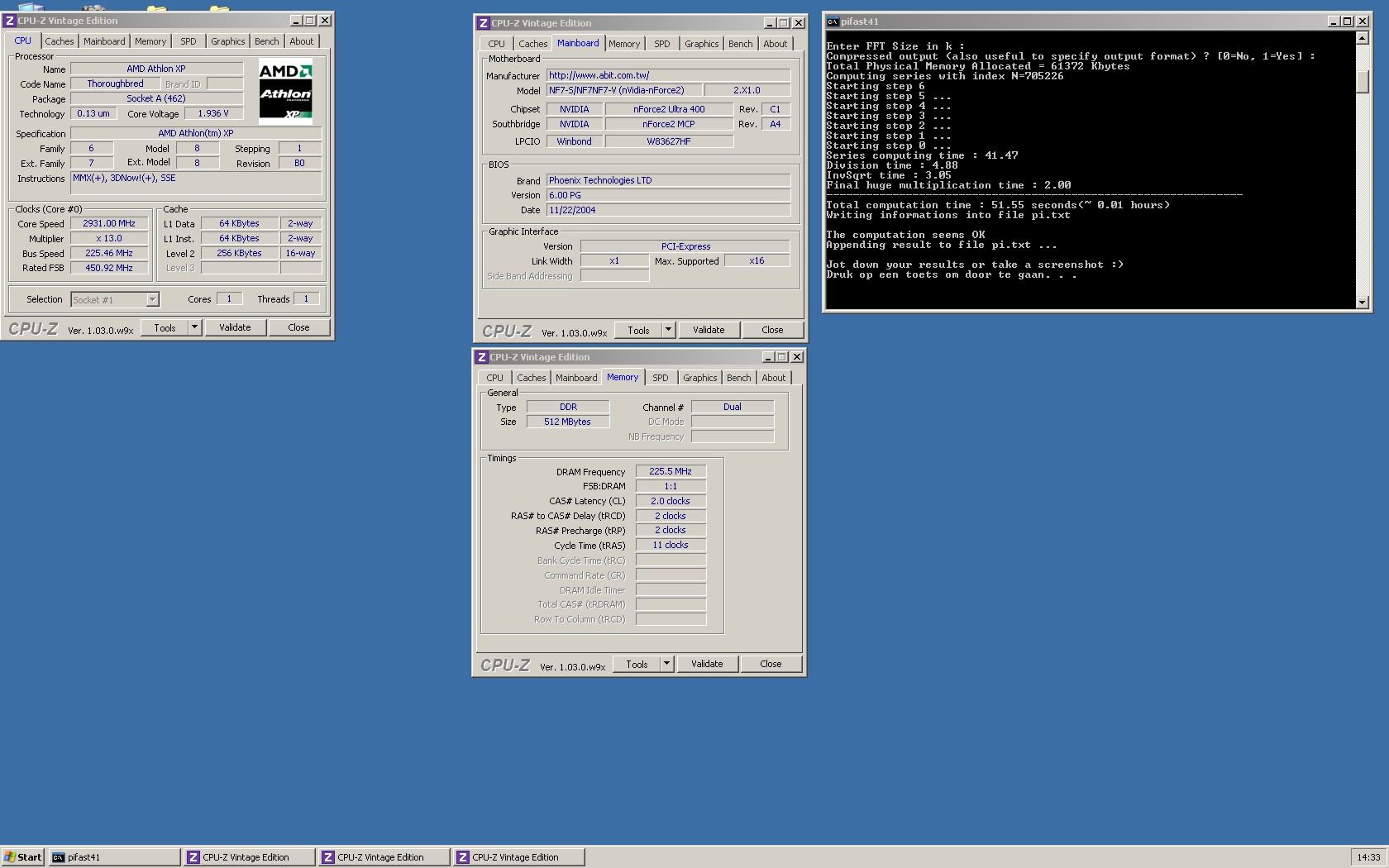
Task: Click Close button in the CPU window
Action: (298, 327)
